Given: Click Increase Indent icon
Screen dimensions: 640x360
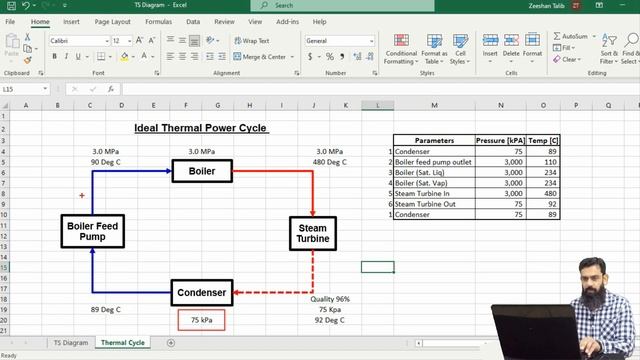Looking at the screenshot, I should (222, 56).
